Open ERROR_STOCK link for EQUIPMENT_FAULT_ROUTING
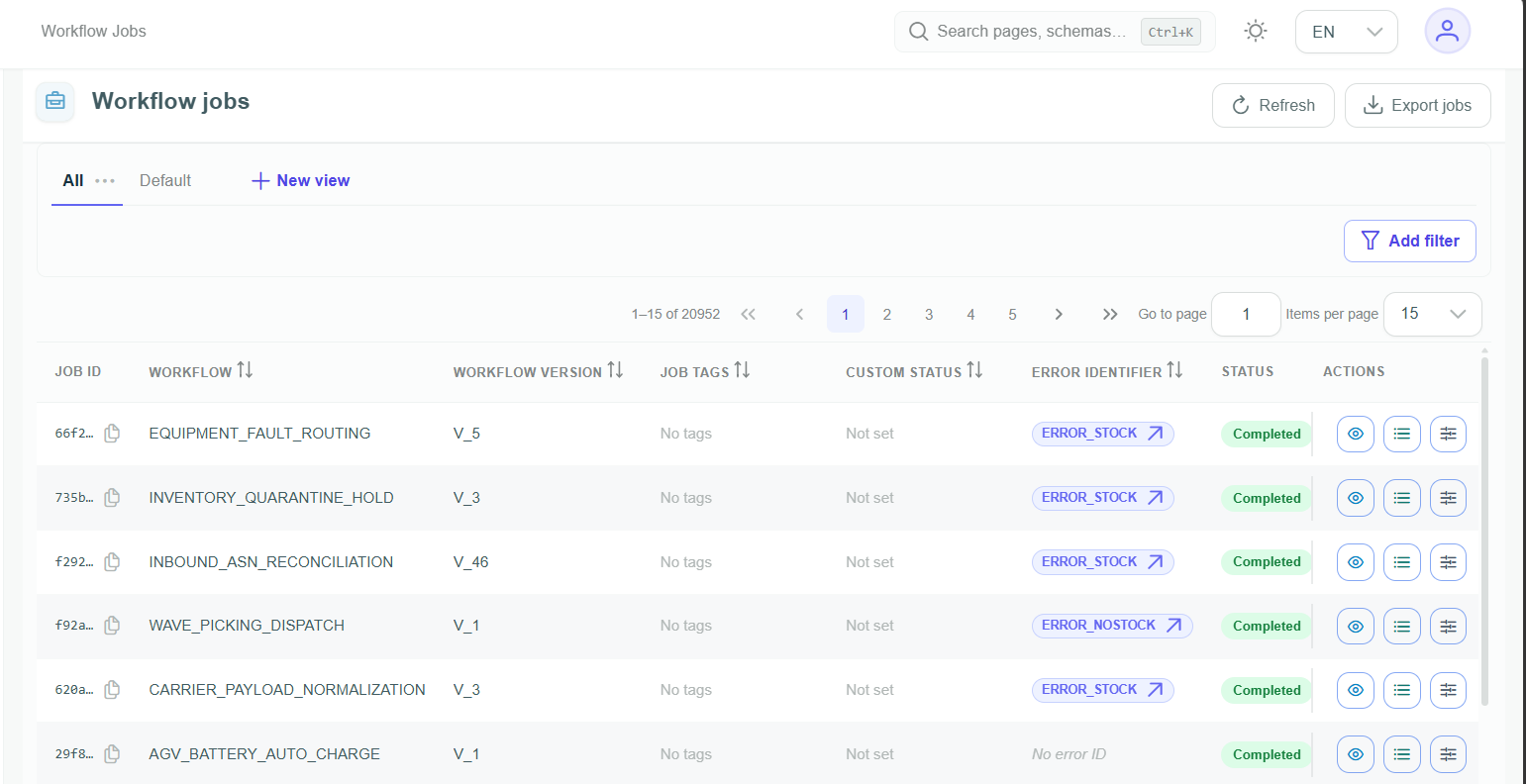 pyautogui.click(x=1103, y=434)
